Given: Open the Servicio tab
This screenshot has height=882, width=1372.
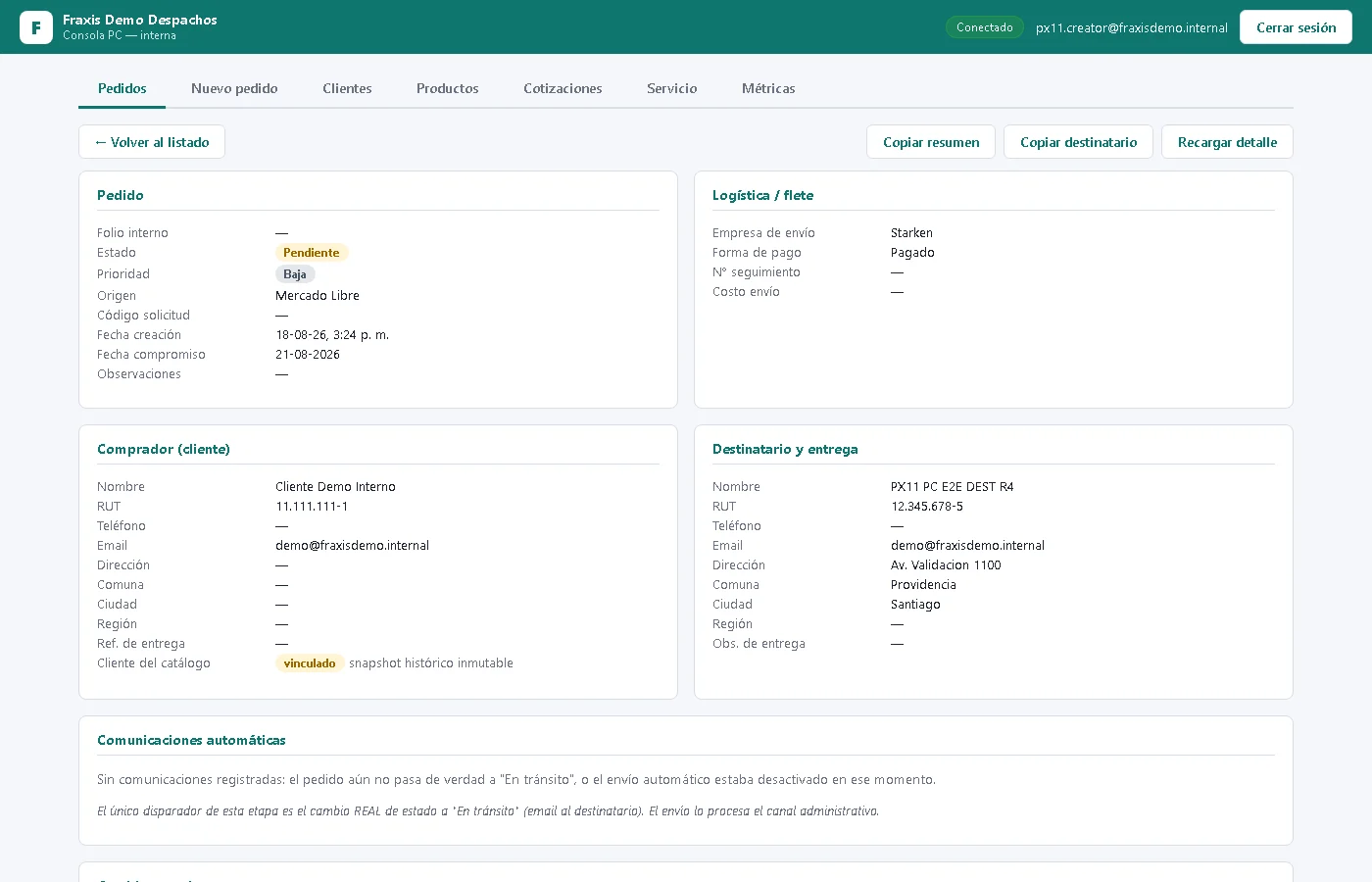Looking at the screenshot, I should pos(672,88).
